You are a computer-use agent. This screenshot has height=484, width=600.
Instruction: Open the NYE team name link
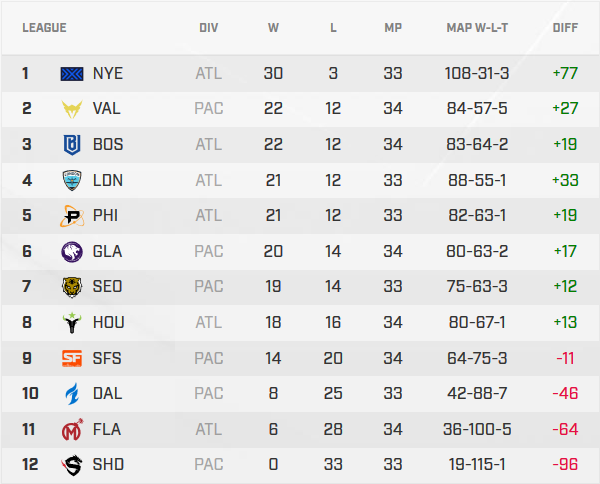click(x=107, y=73)
